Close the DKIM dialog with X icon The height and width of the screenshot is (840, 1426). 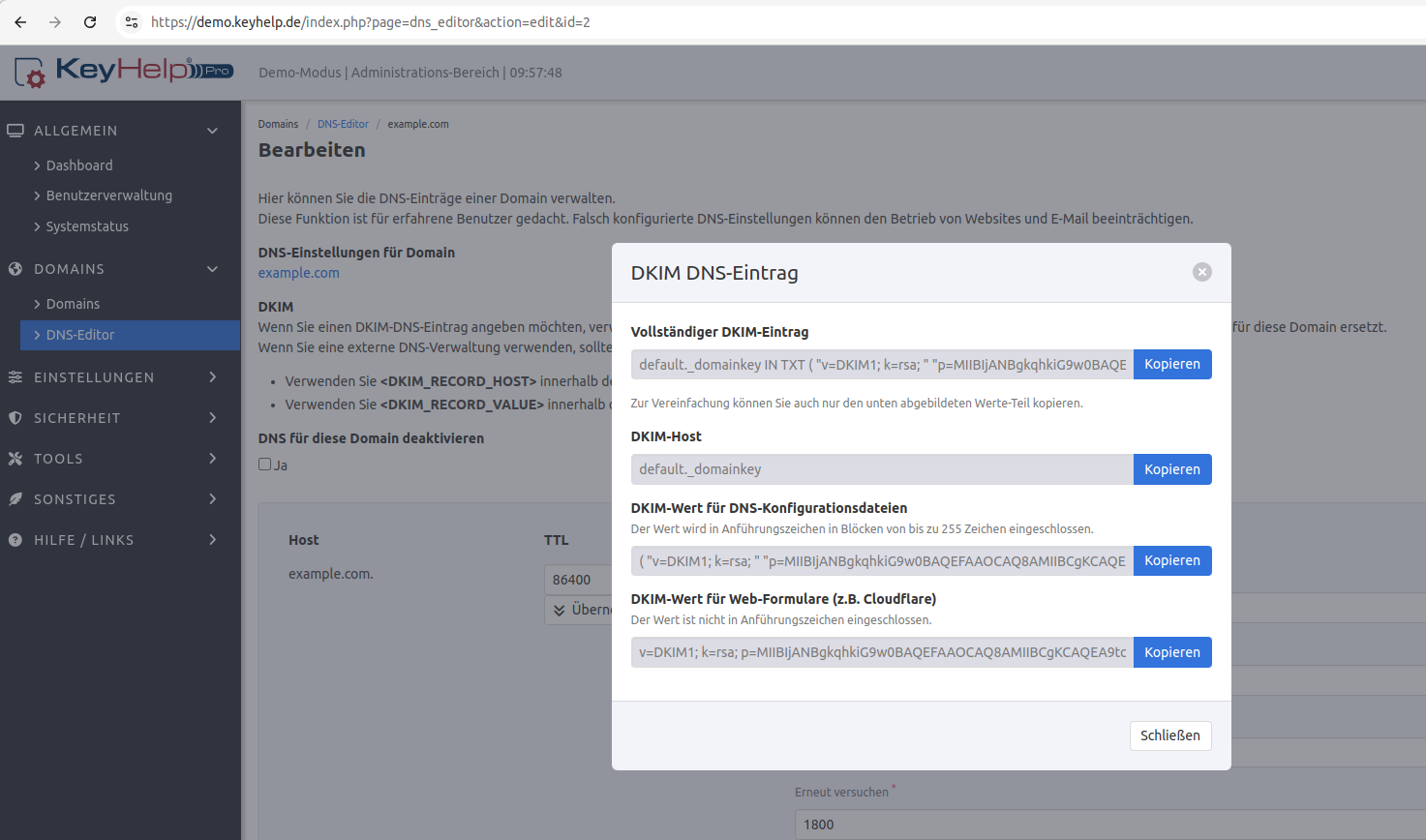coord(1201,273)
